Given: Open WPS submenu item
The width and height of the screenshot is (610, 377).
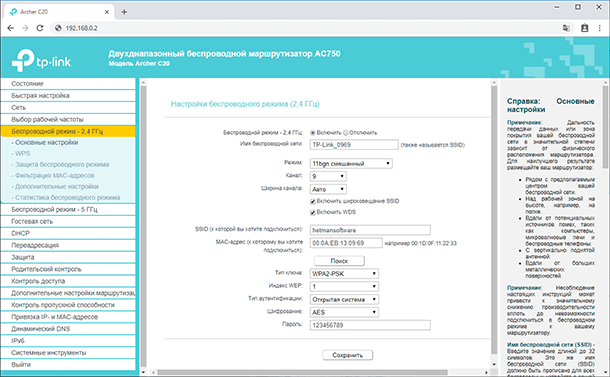Looking at the screenshot, I should (21, 153).
